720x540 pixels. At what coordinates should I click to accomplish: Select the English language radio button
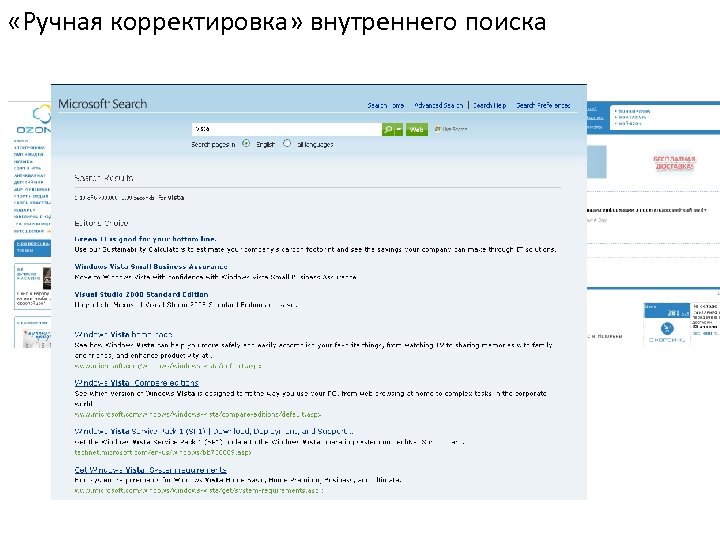click(246, 143)
